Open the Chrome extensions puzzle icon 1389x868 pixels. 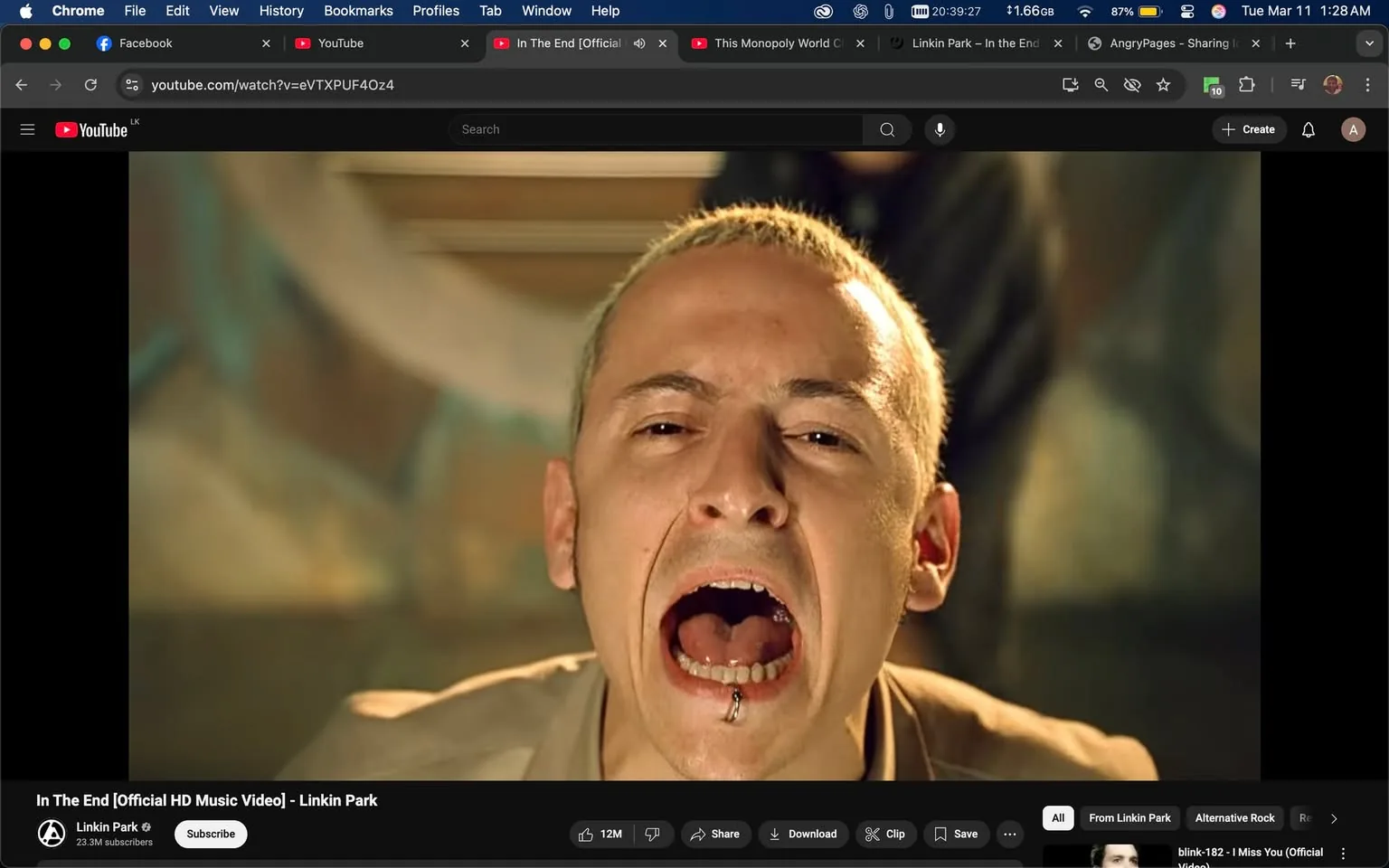(1245, 84)
